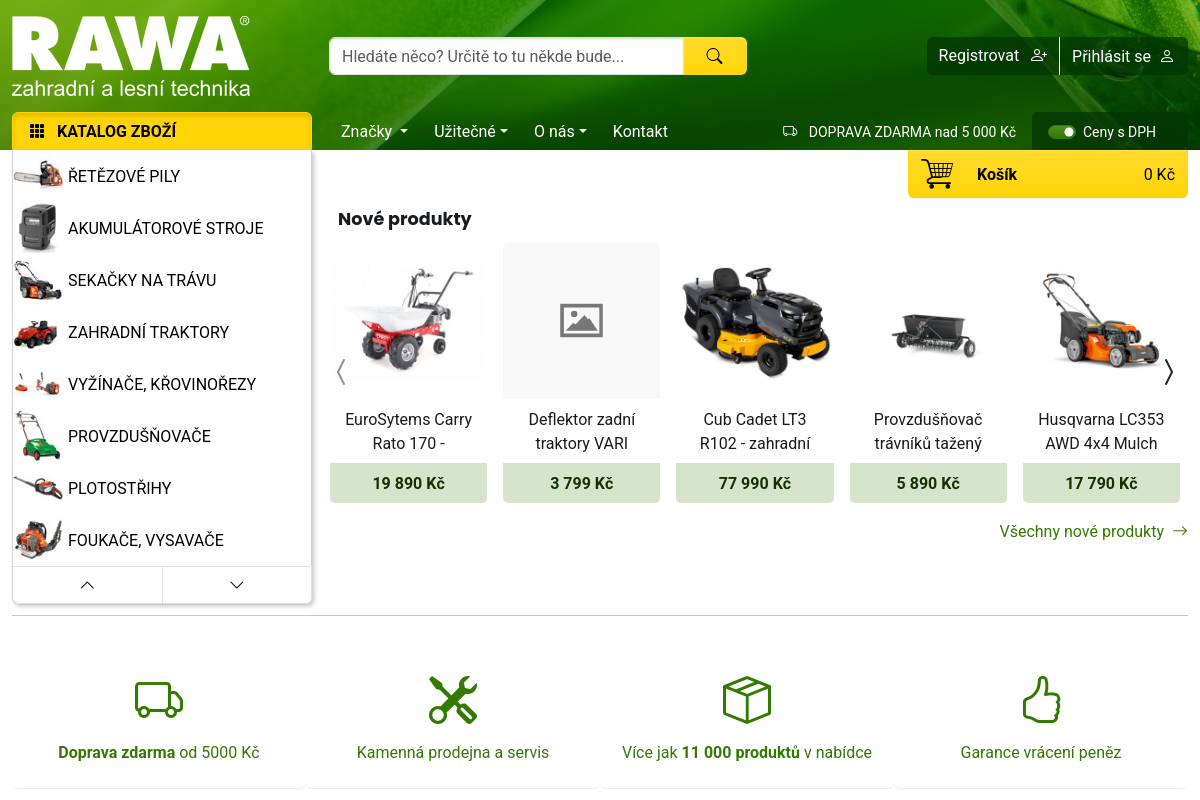Click the Cub Cadet tractor thumbnail
Screen dimensions: 1200x800
pos(755,320)
